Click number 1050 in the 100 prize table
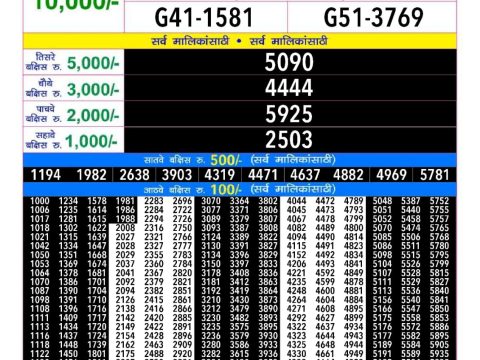The height and width of the screenshot is (360, 480). click(40, 255)
